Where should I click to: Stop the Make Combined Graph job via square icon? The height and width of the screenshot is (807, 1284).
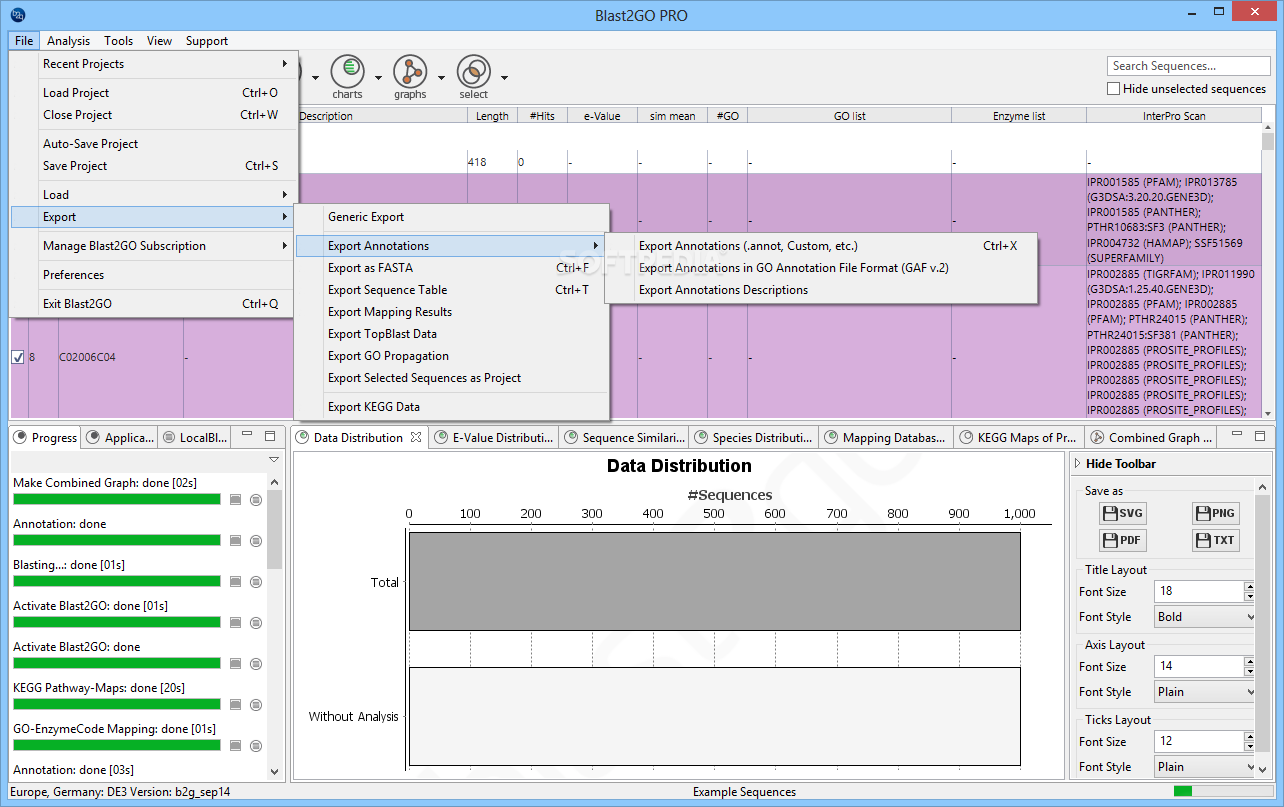(x=235, y=499)
